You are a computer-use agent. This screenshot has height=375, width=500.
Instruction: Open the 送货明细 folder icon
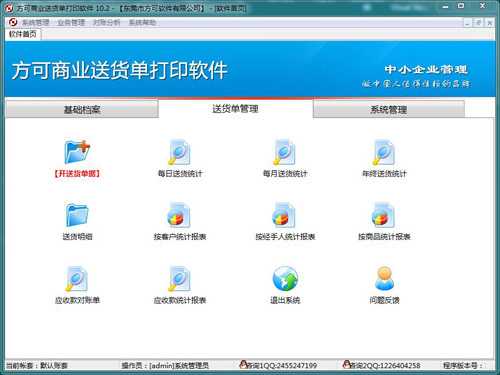(77, 215)
